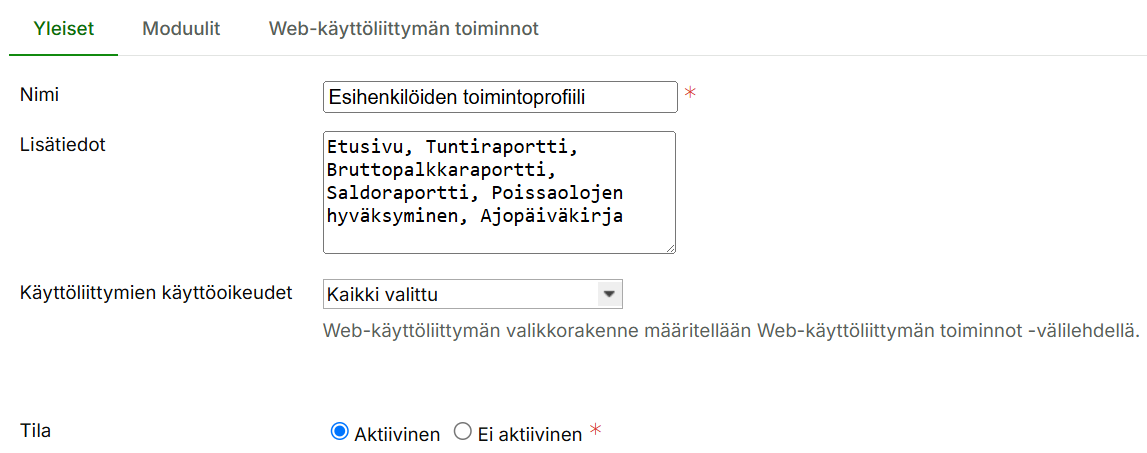Click the Aktiivinen label text

click(x=397, y=434)
